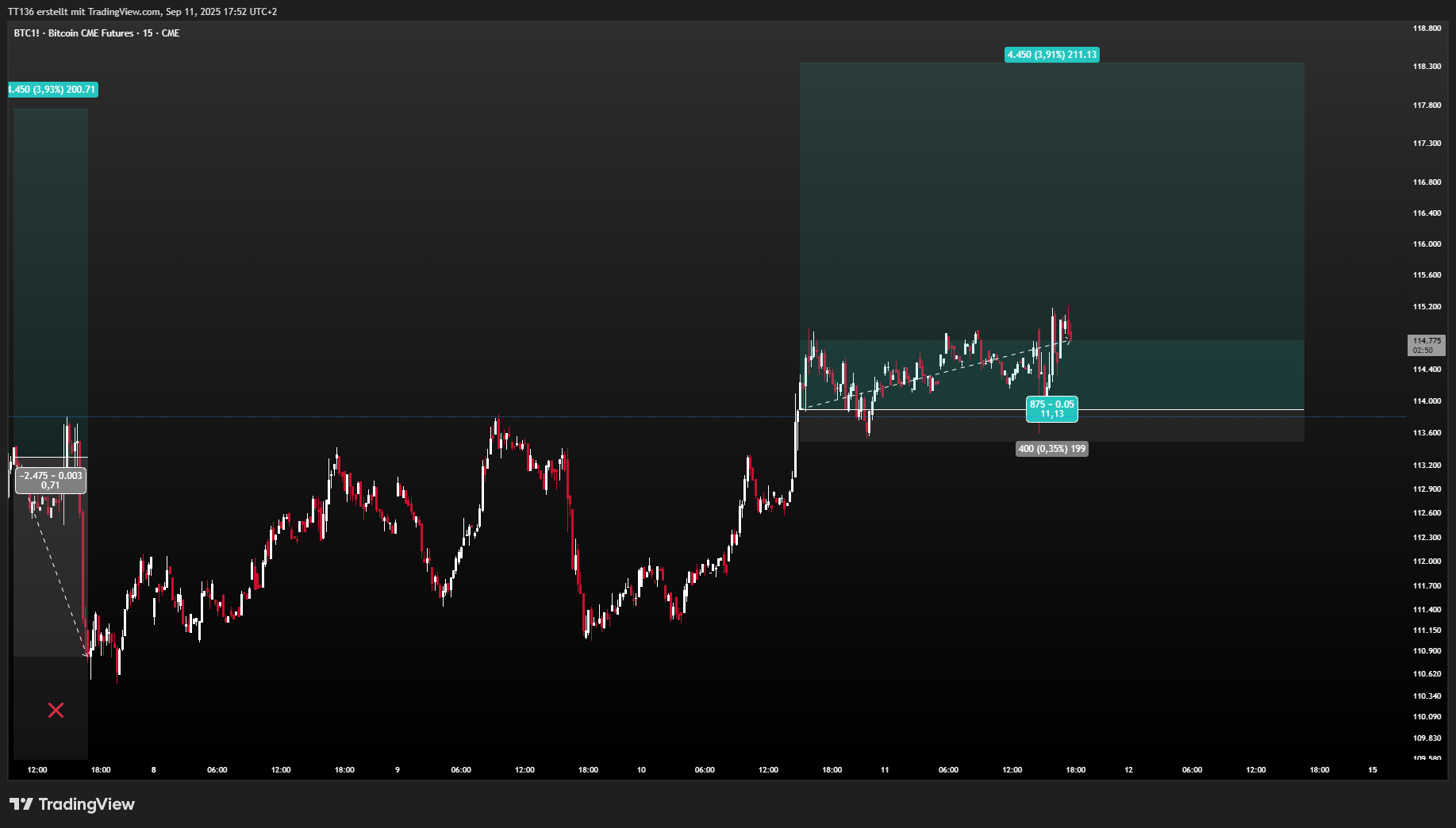
Task: Click the 118.800 price axis label
Action: (1427, 29)
